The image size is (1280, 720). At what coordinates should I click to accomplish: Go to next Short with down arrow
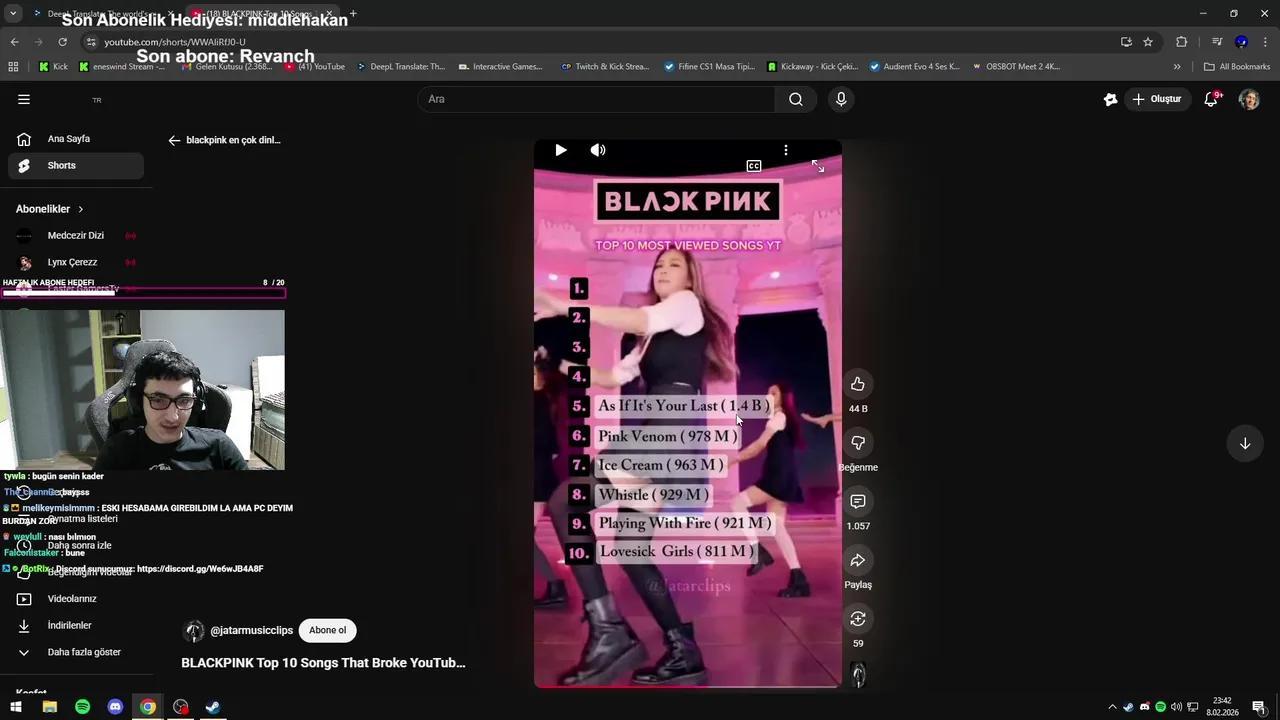pyautogui.click(x=1245, y=443)
